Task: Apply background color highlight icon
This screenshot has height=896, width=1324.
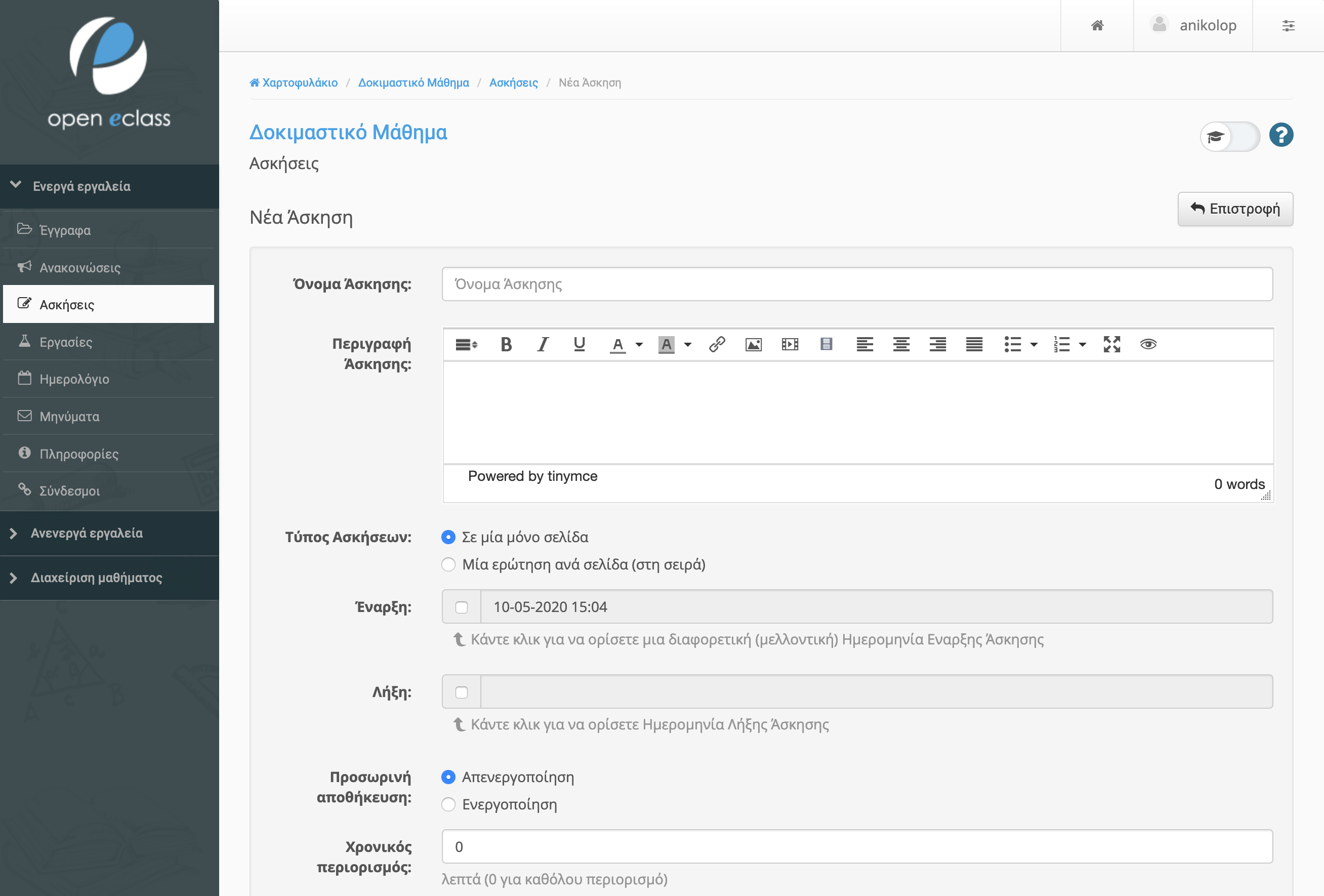Action: (666, 344)
